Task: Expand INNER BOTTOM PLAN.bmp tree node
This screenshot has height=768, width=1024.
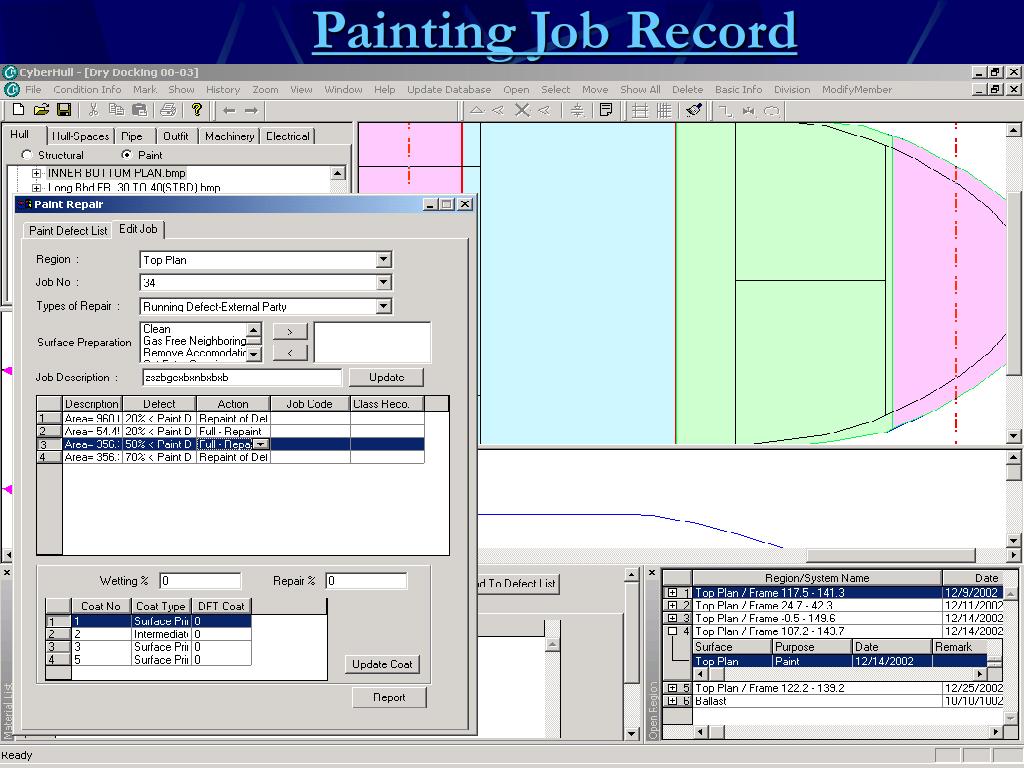Action: pyautogui.click(x=37, y=173)
